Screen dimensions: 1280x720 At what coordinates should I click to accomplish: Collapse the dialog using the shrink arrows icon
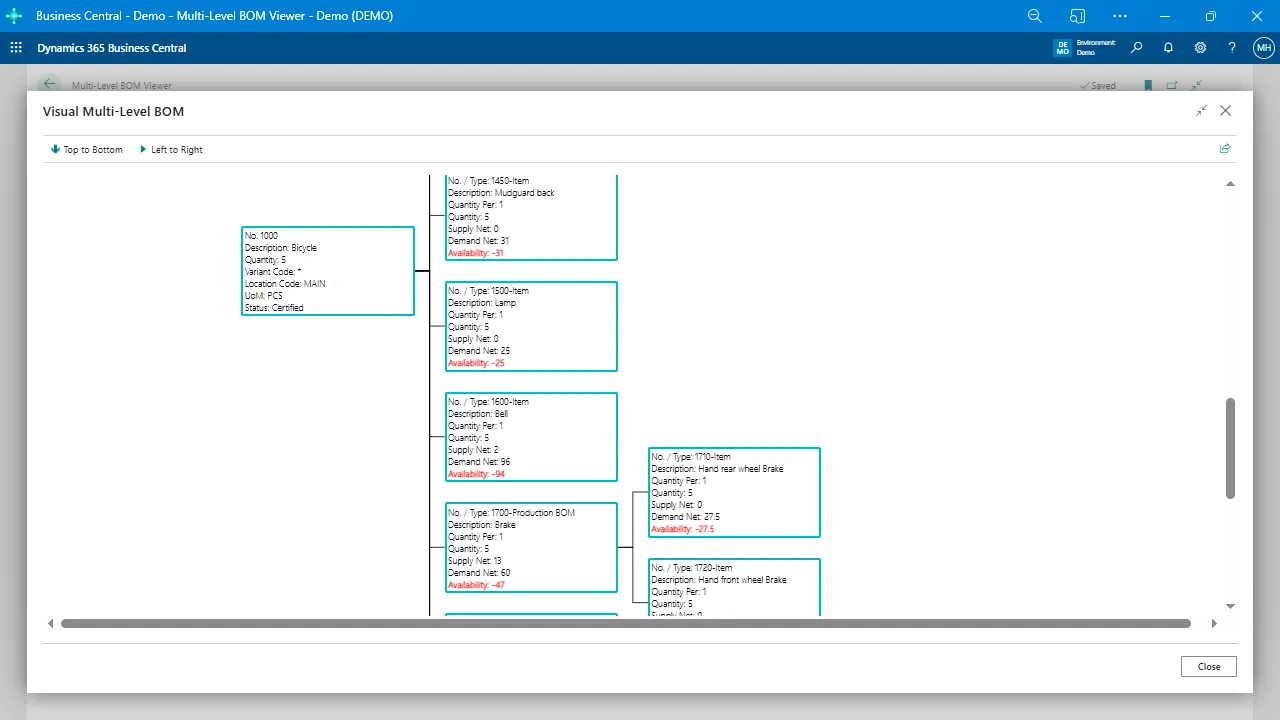pyautogui.click(x=1201, y=111)
